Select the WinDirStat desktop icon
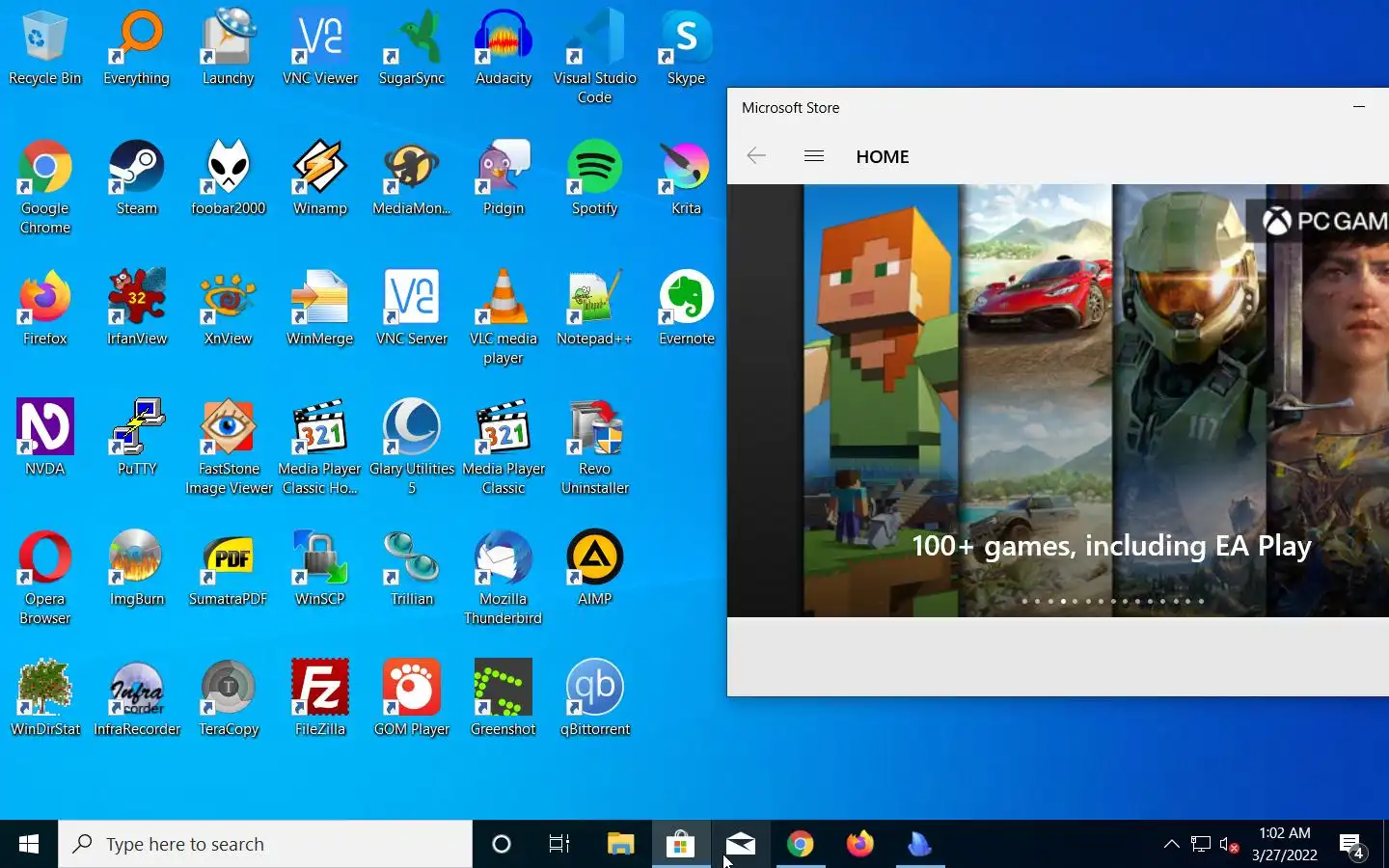The height and width of the screenshot is (868, 1389). pyautogui.click(x=44, y=700)
